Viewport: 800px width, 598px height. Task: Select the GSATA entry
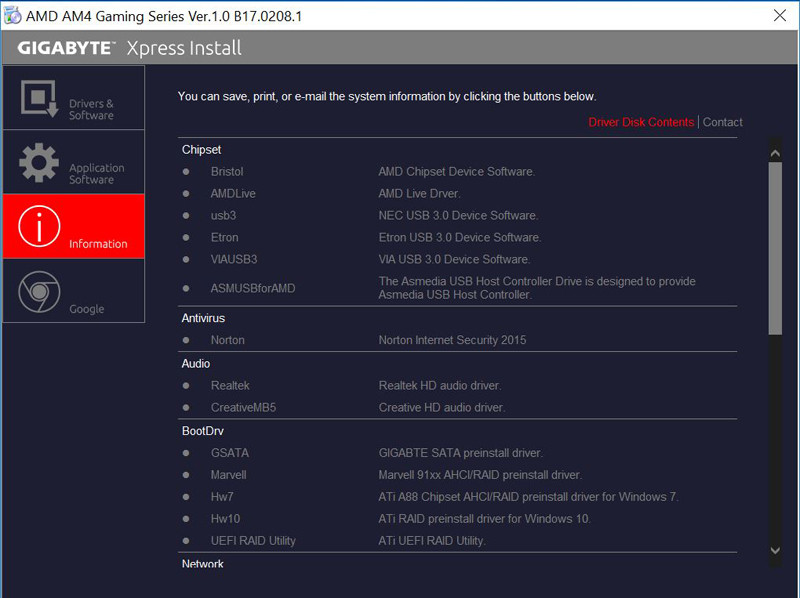coord(230,453)
